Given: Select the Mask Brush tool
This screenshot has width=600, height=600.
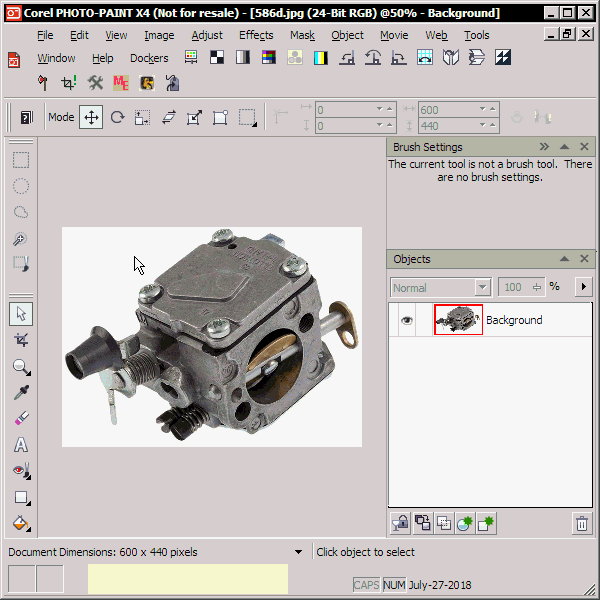Looking at the screenshot, I should (21, 264).
